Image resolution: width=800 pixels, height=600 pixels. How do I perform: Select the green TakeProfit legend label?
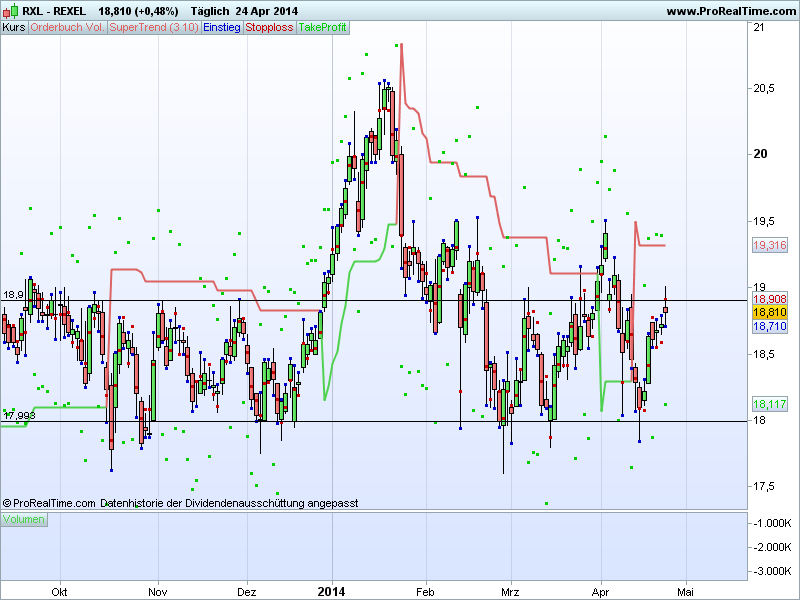click(322, 27)
